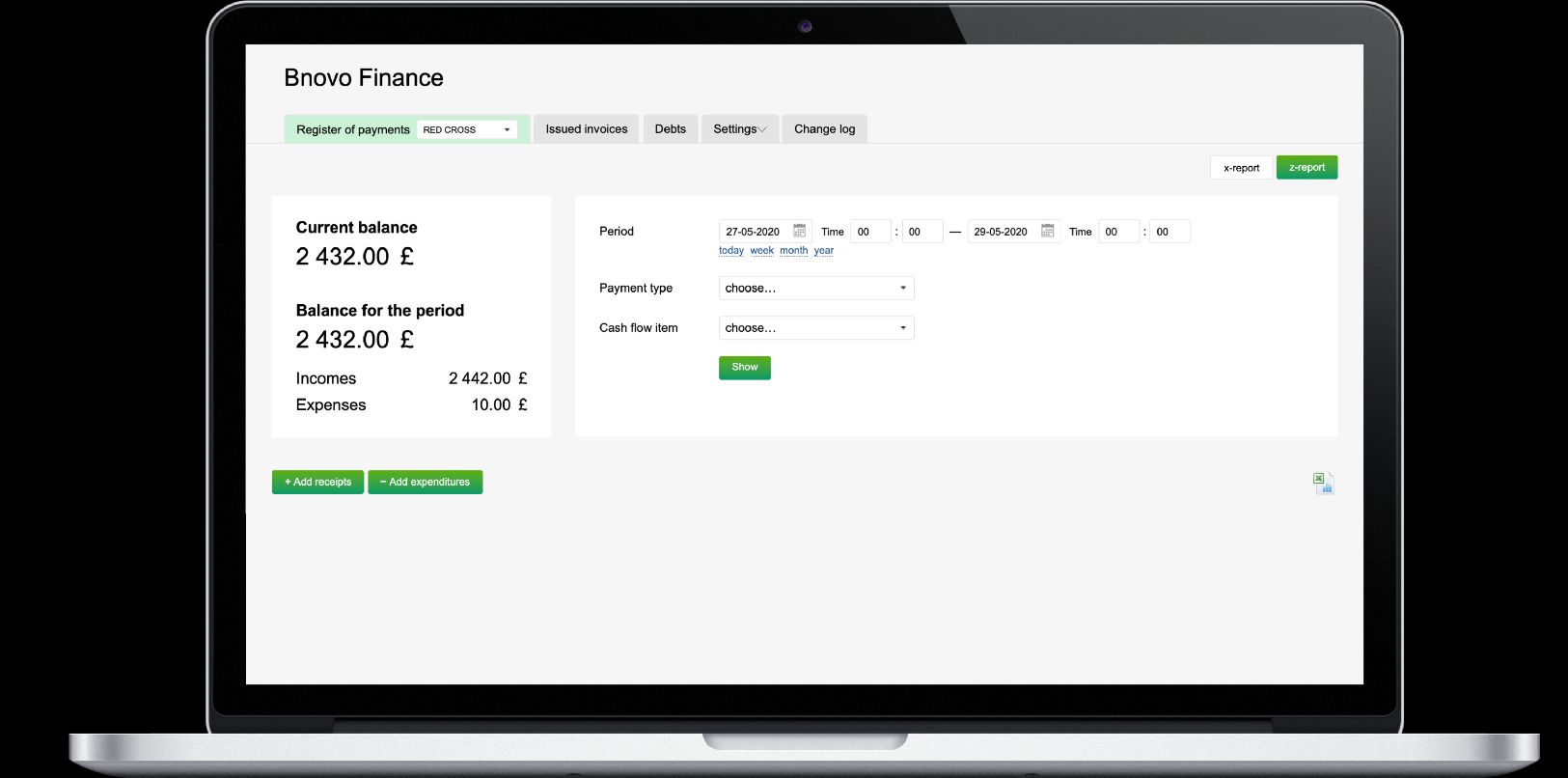Screen dimensions: 1568x778
Task: Click the end time hours field
Action: 1118,232
